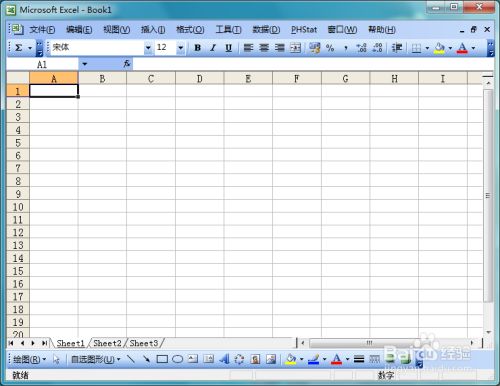
Task: Open the 绘图(R) drawing menu
Action: 29,359
